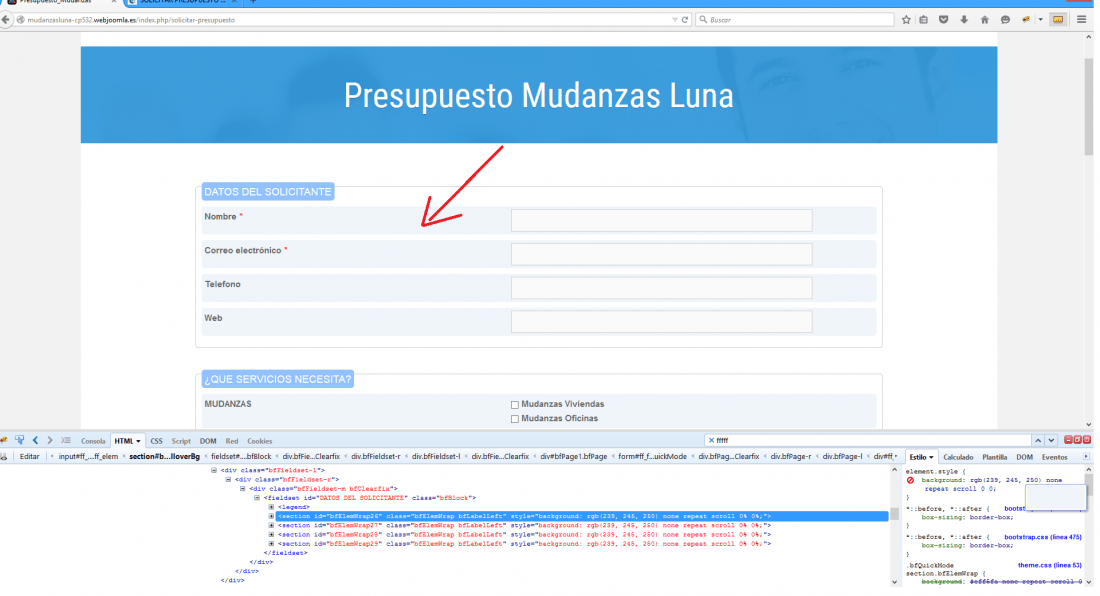Click the disabled-property red icon before background

point(911,480)
